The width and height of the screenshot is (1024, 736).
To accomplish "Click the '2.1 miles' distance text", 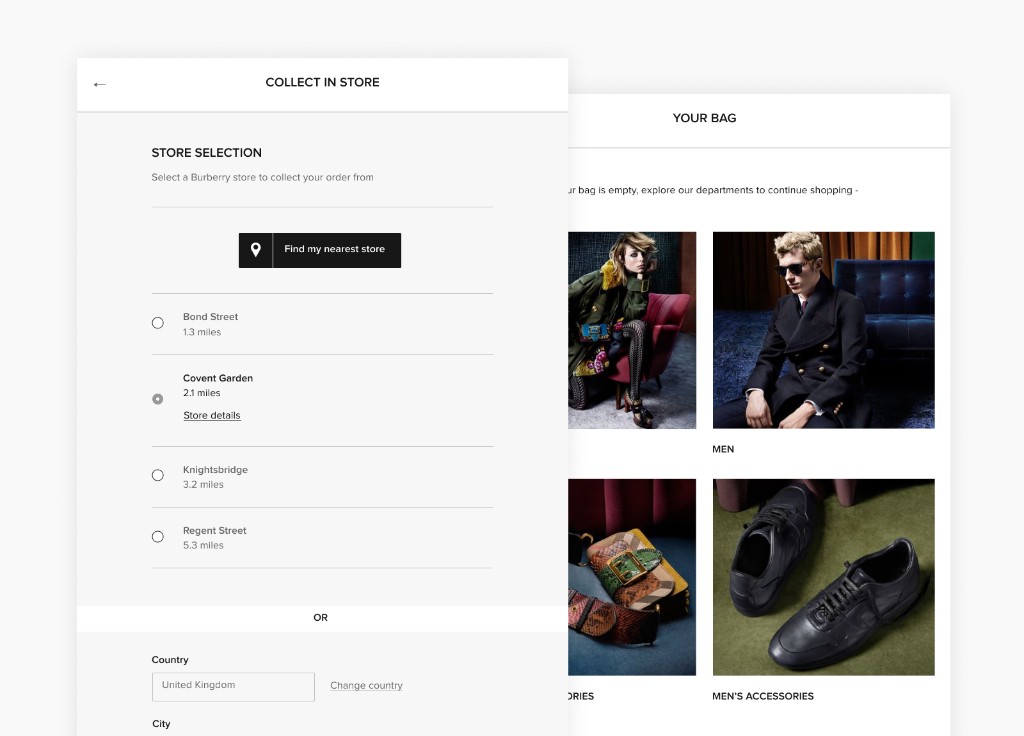I will (201, 393).
